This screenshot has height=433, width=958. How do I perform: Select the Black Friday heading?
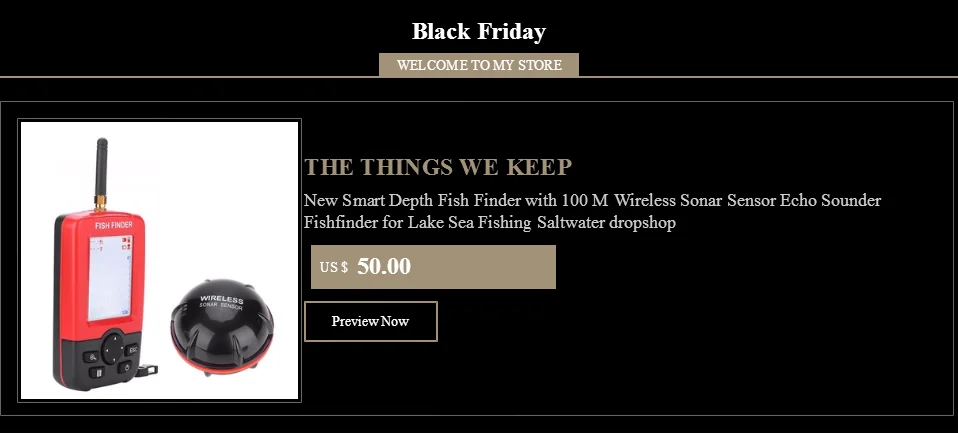pyautogui.click(x=479, y=31)
